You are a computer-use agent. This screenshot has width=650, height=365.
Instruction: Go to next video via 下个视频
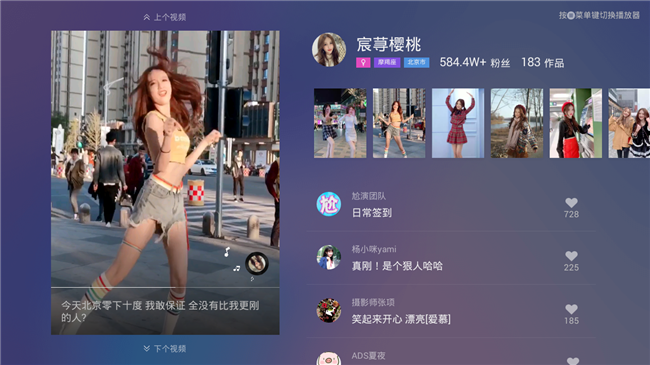165,348
